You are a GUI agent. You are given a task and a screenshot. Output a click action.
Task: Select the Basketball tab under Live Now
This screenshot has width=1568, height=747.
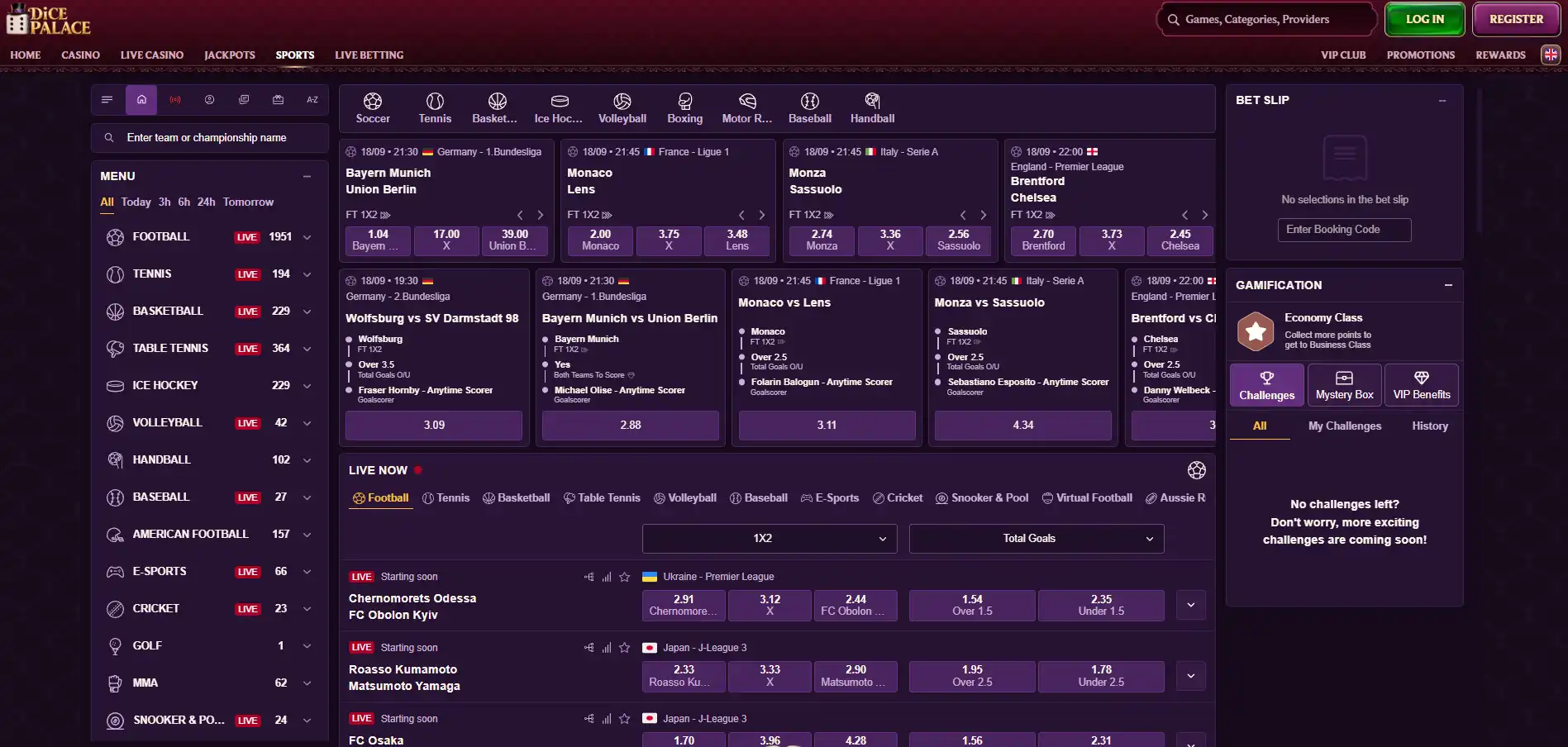tap(517, 498)
